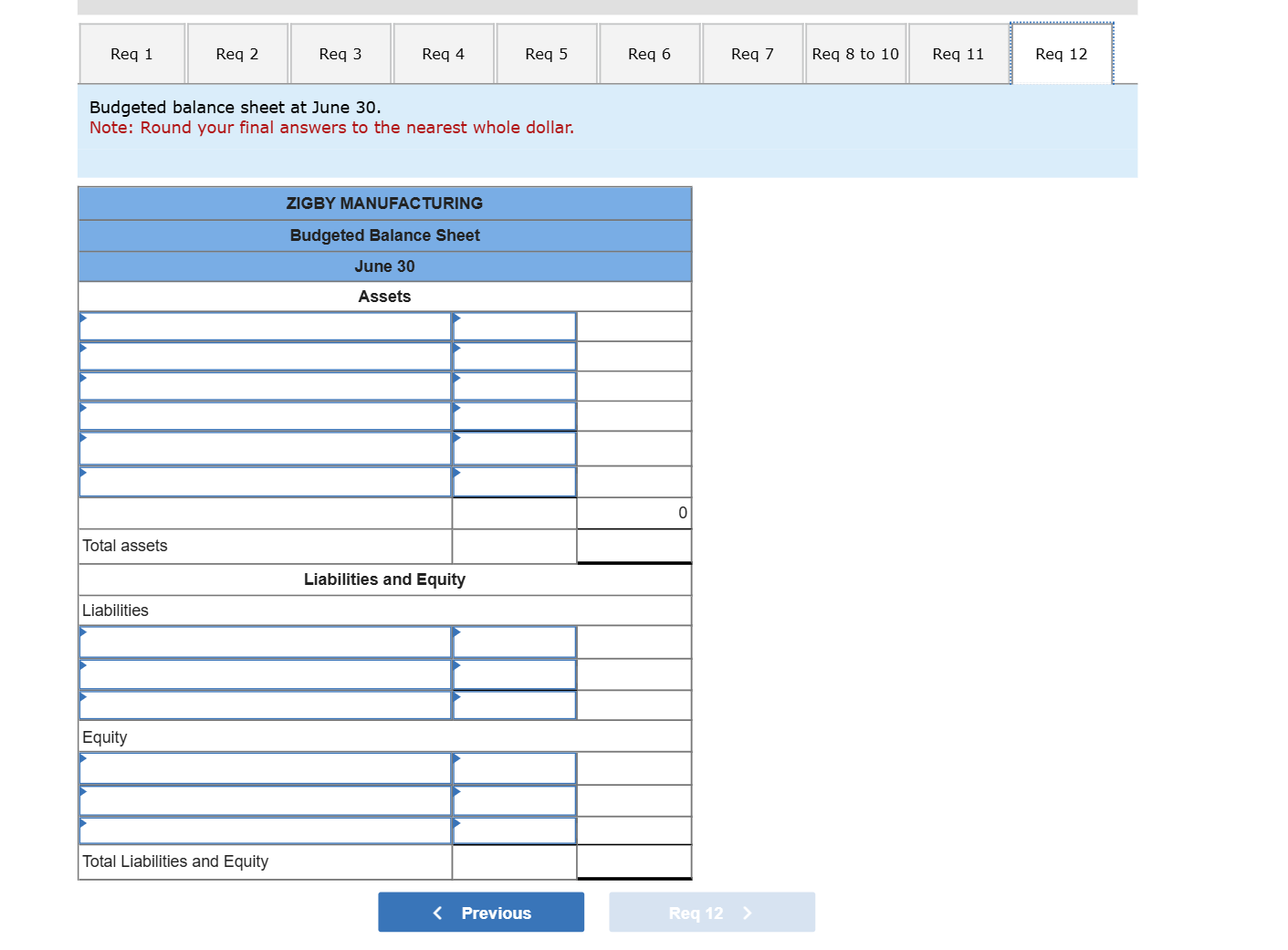Viewport: 1288px width, 950px height.
Task: Click the Total Liabilities and Equity label
Action: tap(175, 861)
